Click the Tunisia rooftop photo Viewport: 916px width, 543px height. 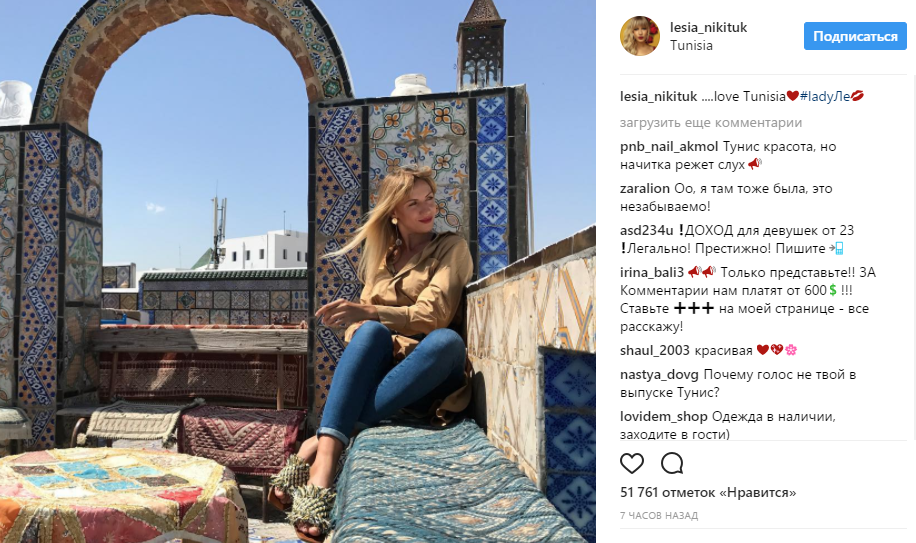[298, 272]
